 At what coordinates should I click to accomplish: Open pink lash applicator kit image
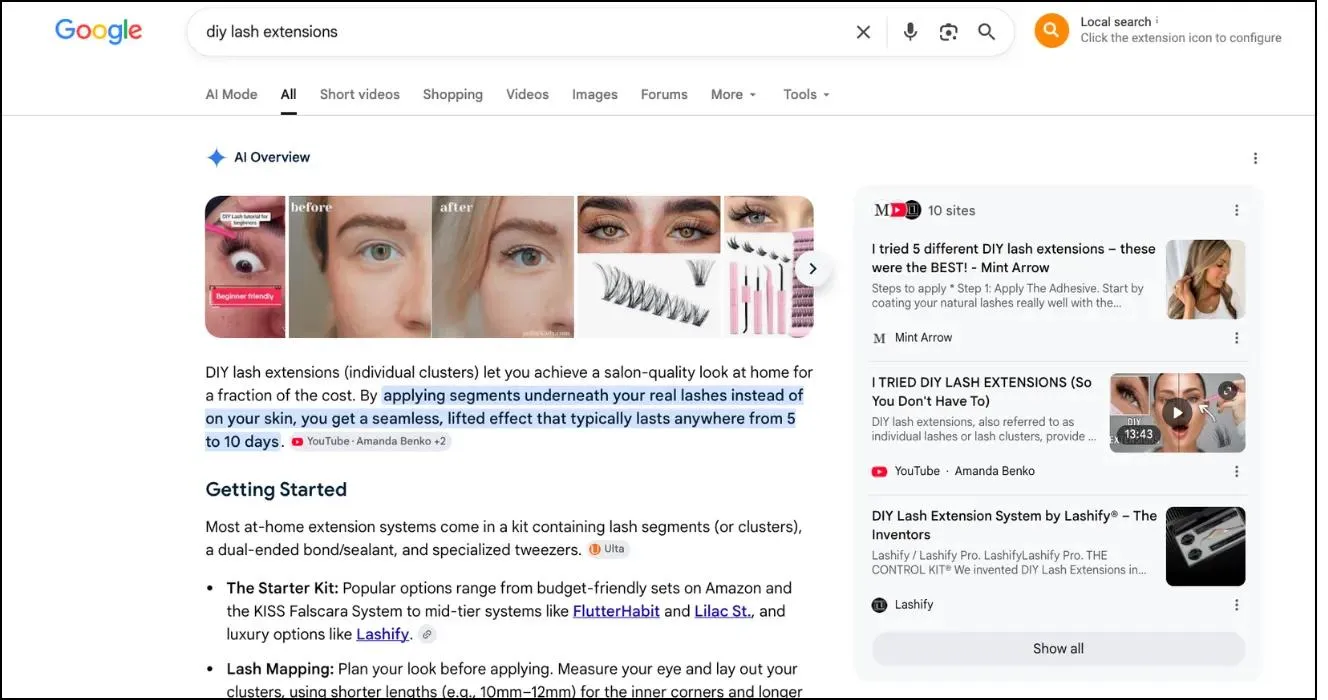(x=768, y=267)
